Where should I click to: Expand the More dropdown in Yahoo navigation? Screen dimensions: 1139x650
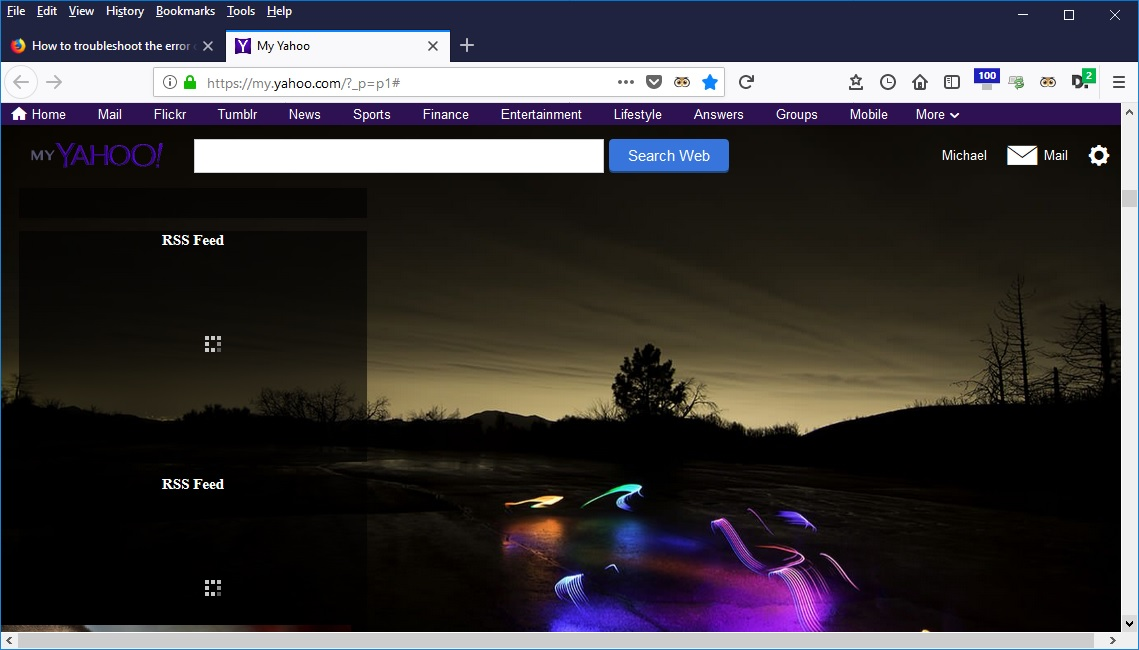pos(937,114)
